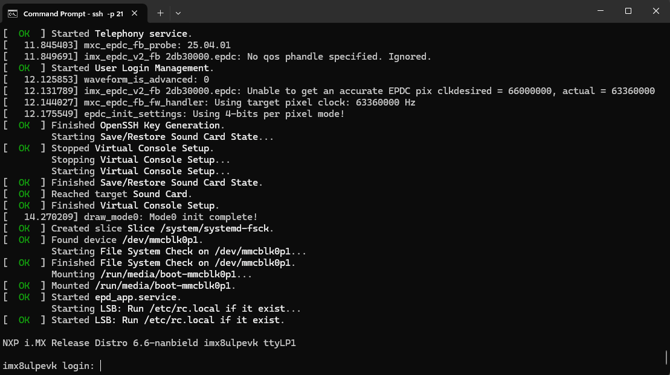Expand the new tab profile dropdown chevron
This screenshot has height=375, width=670.
tap(178, 14)
